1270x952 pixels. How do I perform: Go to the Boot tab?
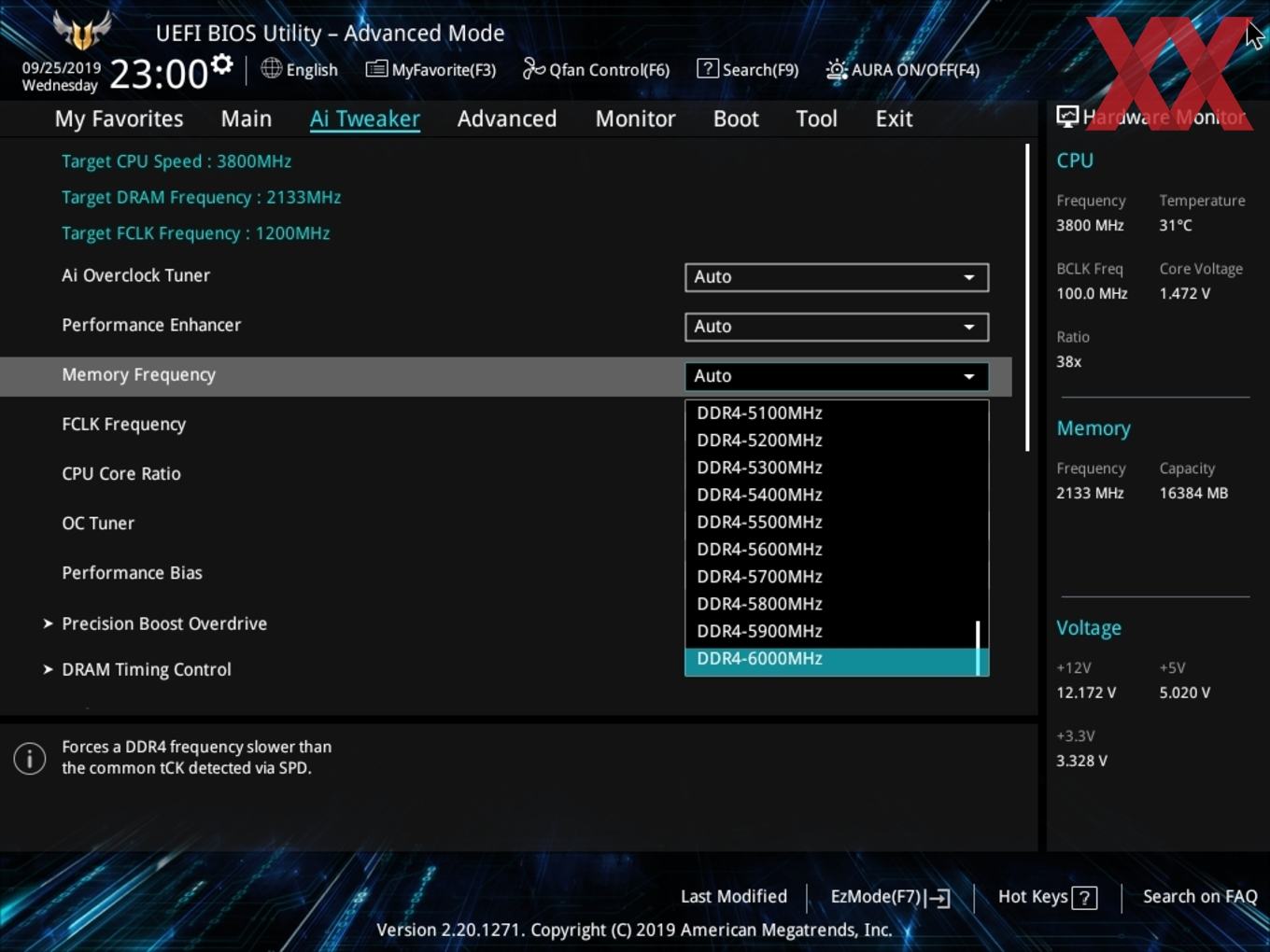tap(736, 119)
